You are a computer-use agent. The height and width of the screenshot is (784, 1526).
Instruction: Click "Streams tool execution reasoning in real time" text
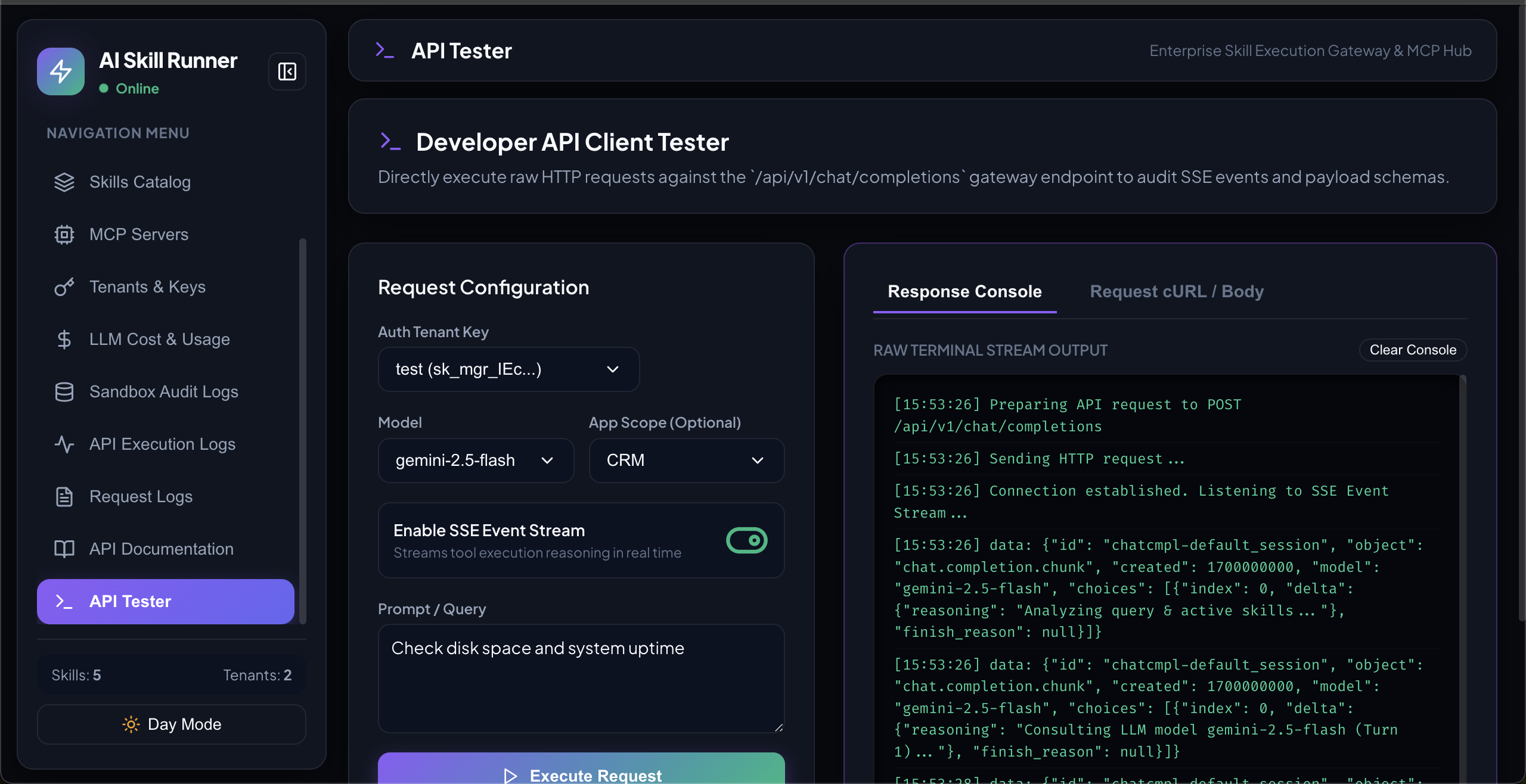point(537,553)
